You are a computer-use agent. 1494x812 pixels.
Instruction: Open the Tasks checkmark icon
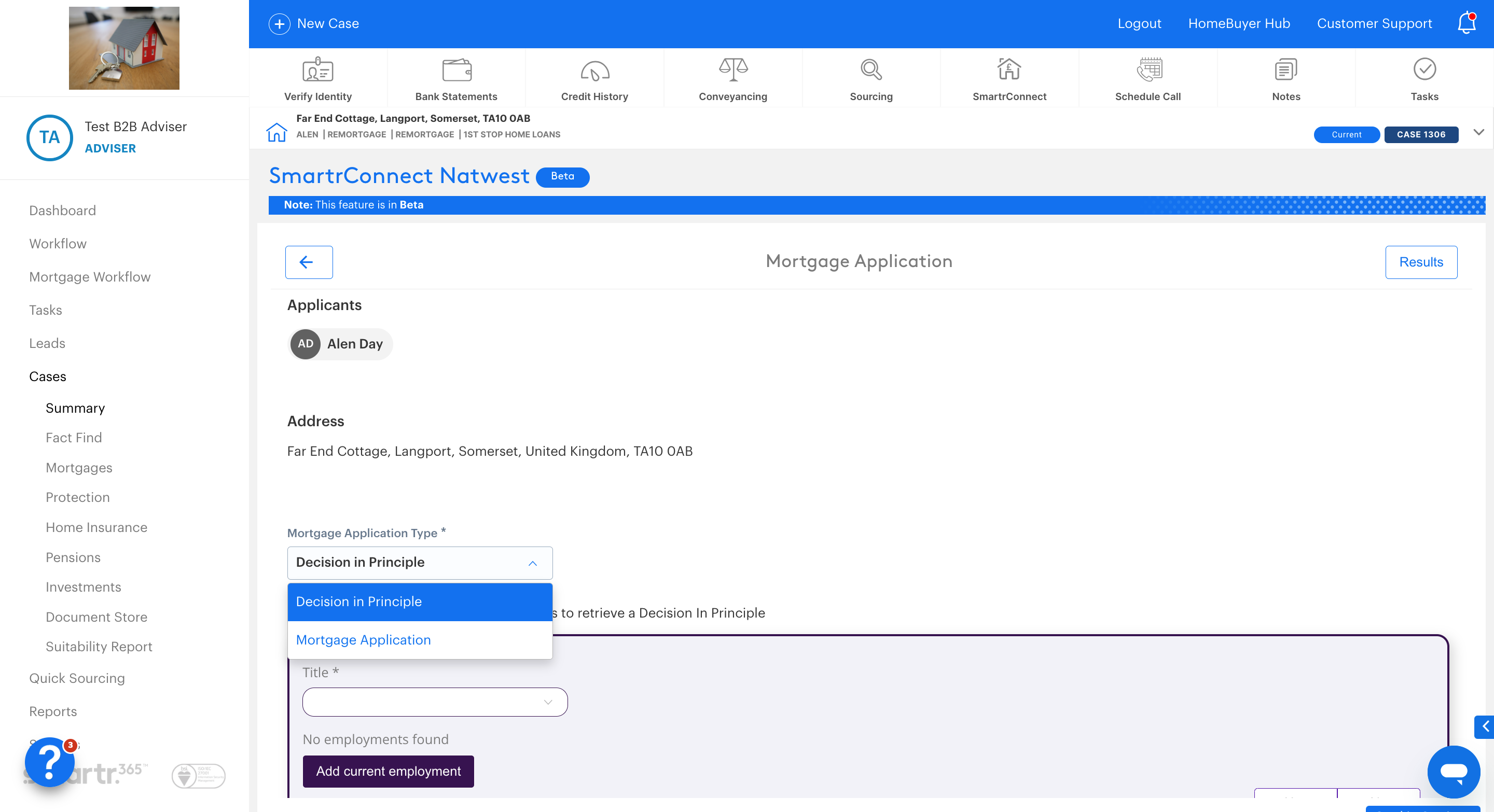coord(1424,69)
